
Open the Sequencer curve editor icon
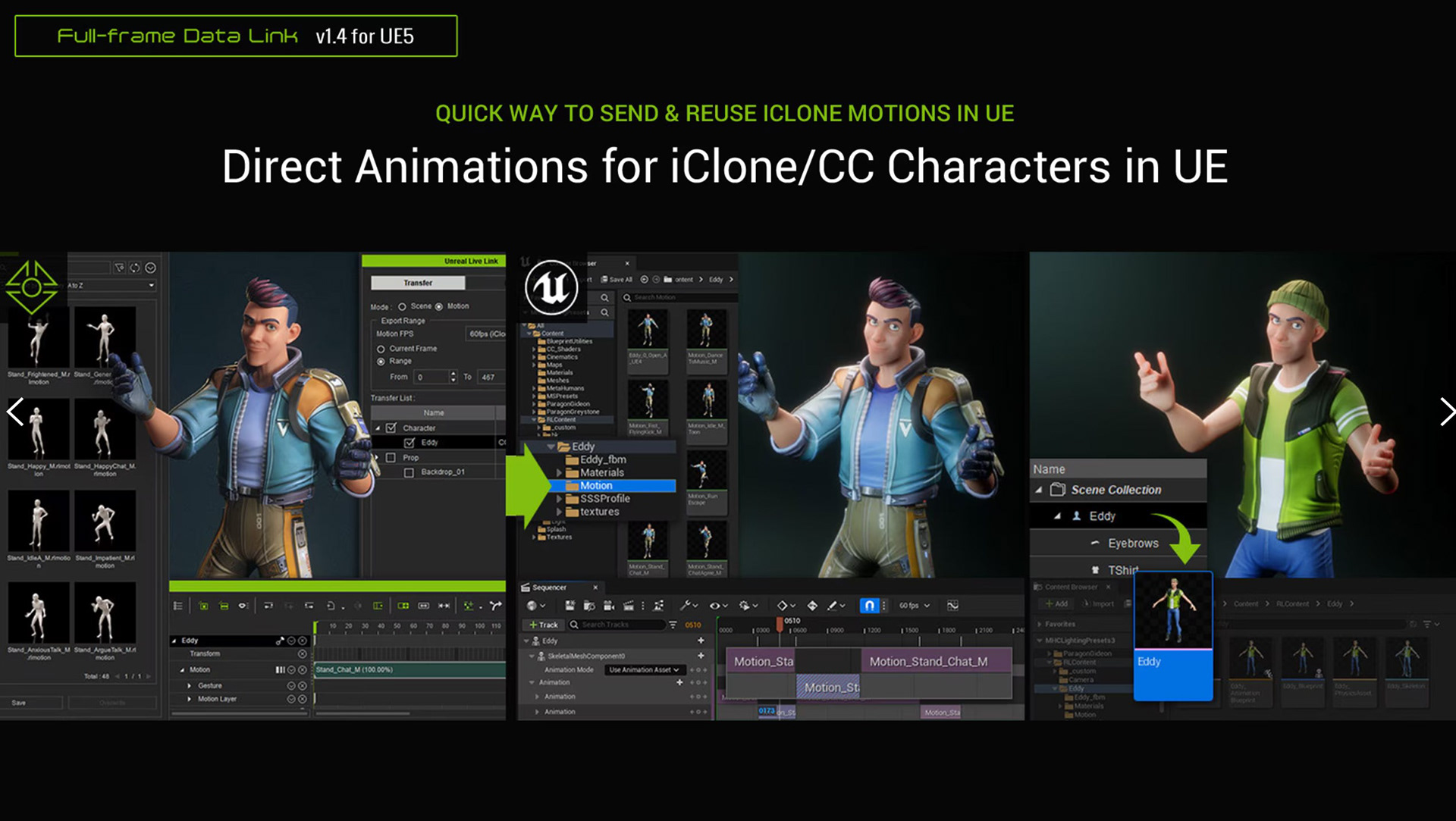(953, 606)
